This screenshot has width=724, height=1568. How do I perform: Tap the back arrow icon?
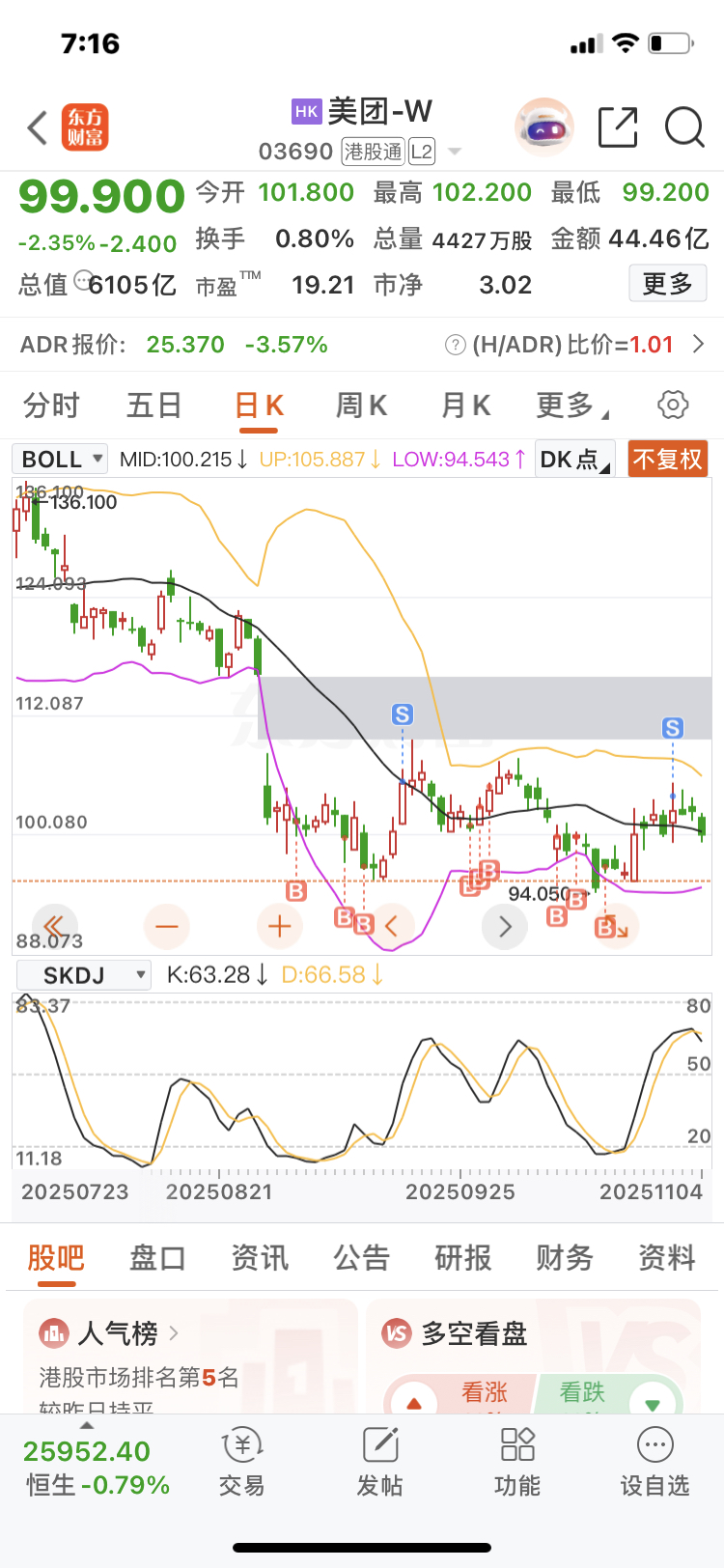click(x=38, y=127)
